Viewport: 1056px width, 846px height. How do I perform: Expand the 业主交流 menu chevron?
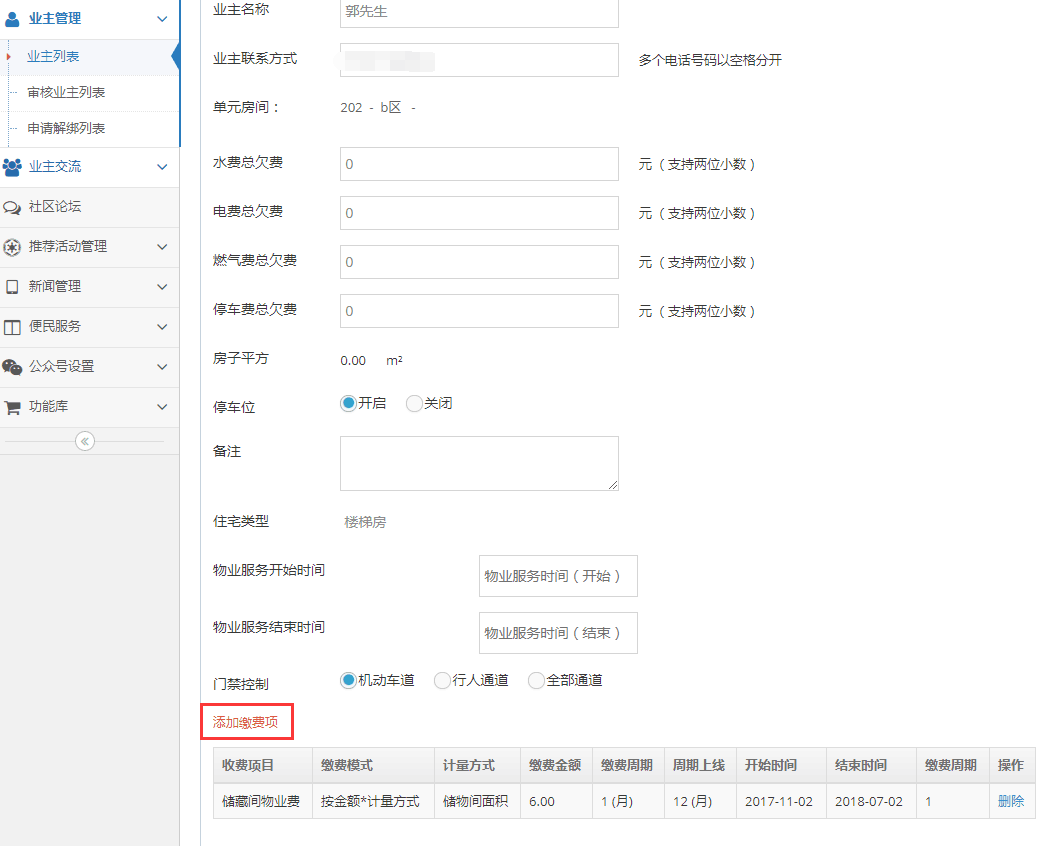[162, 166]
